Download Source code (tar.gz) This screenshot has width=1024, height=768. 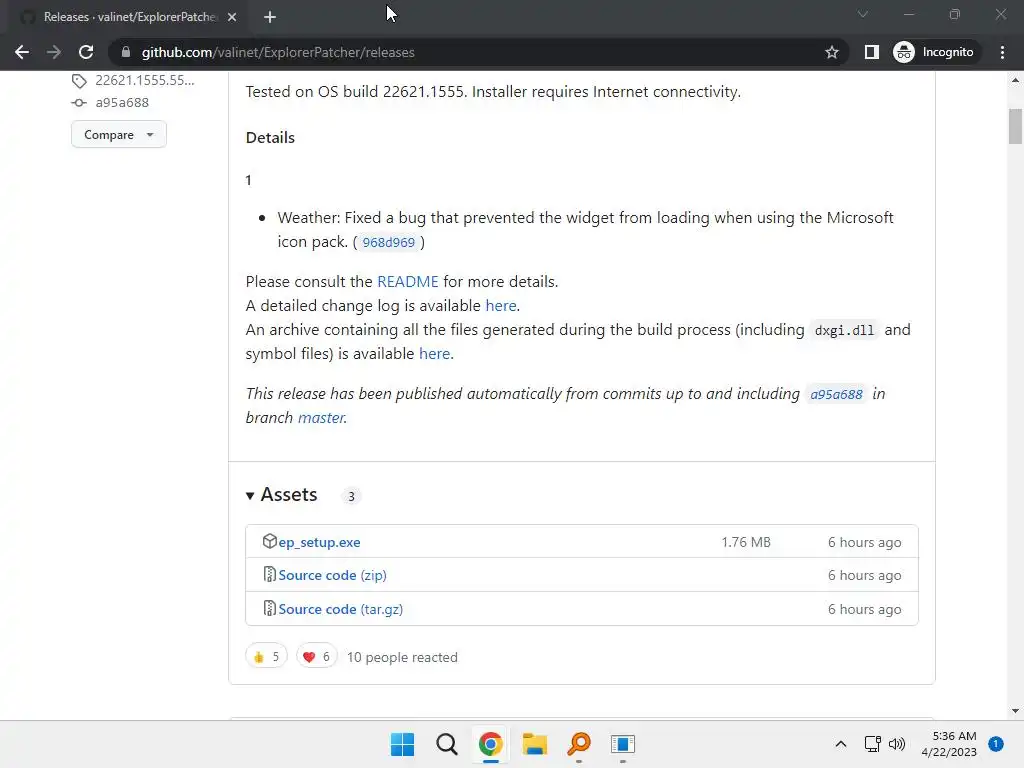click(340, 609)
